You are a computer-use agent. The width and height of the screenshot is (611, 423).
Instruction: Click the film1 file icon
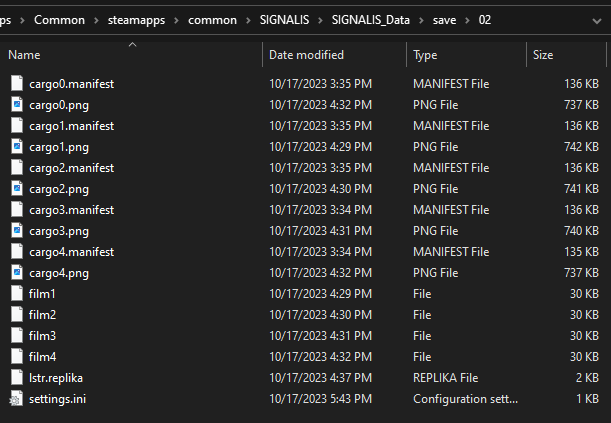pyautogui.click(x=16, y=294)
